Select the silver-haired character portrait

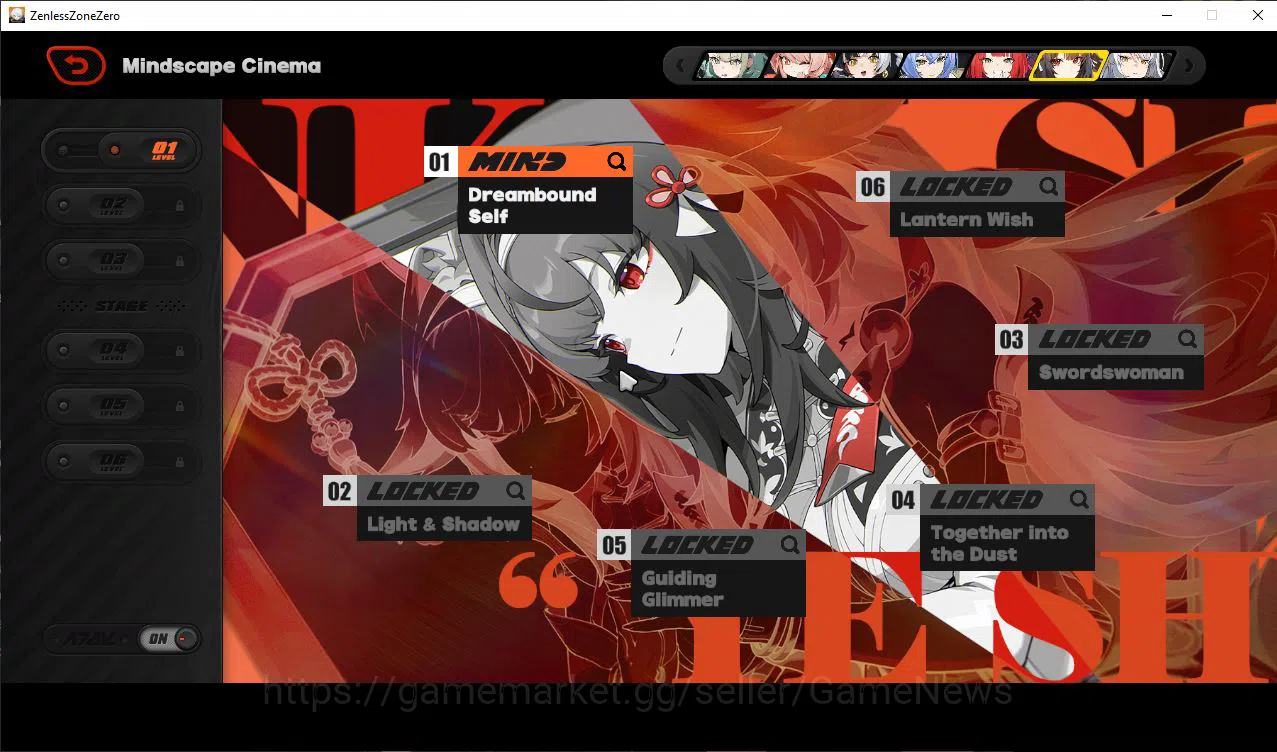(1137, 66)
